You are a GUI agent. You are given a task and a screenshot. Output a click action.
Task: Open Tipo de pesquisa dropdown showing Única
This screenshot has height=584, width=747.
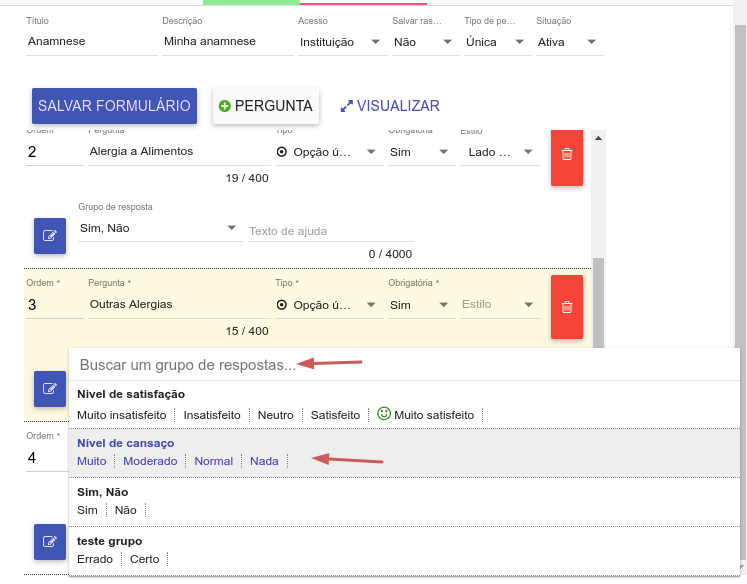[497, 42]
